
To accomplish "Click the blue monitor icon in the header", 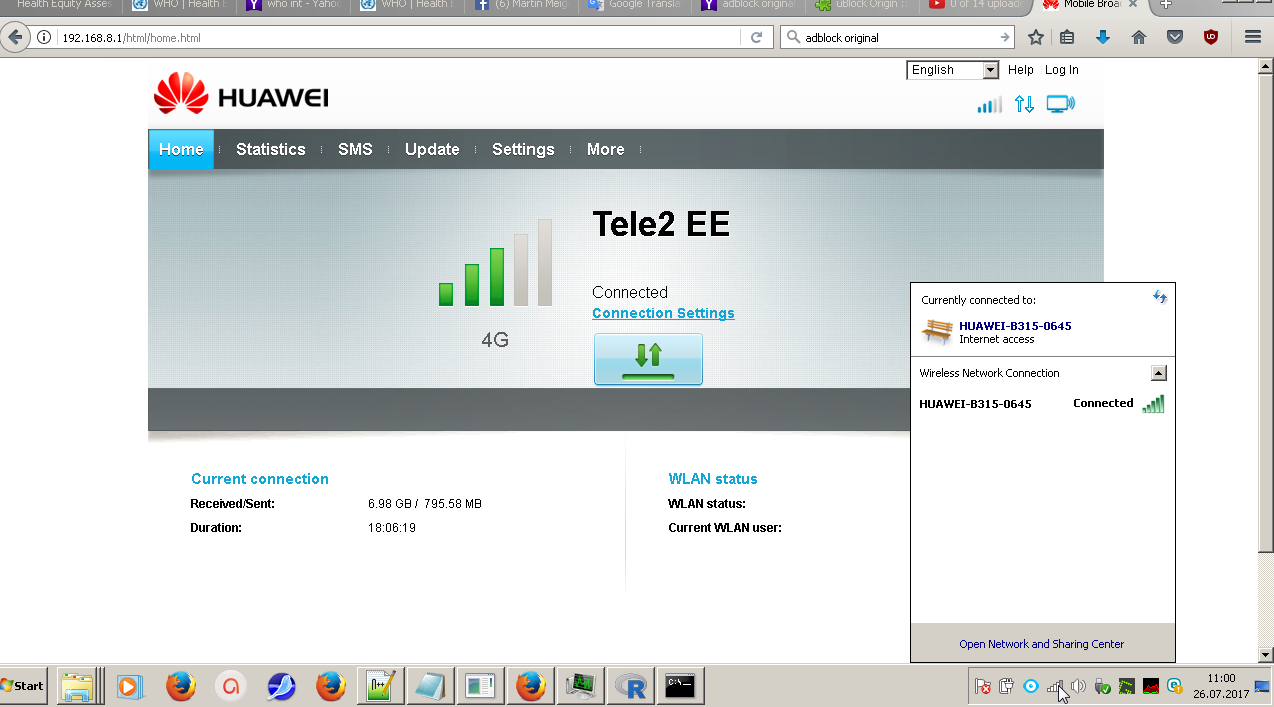I will coord(1060,104).
